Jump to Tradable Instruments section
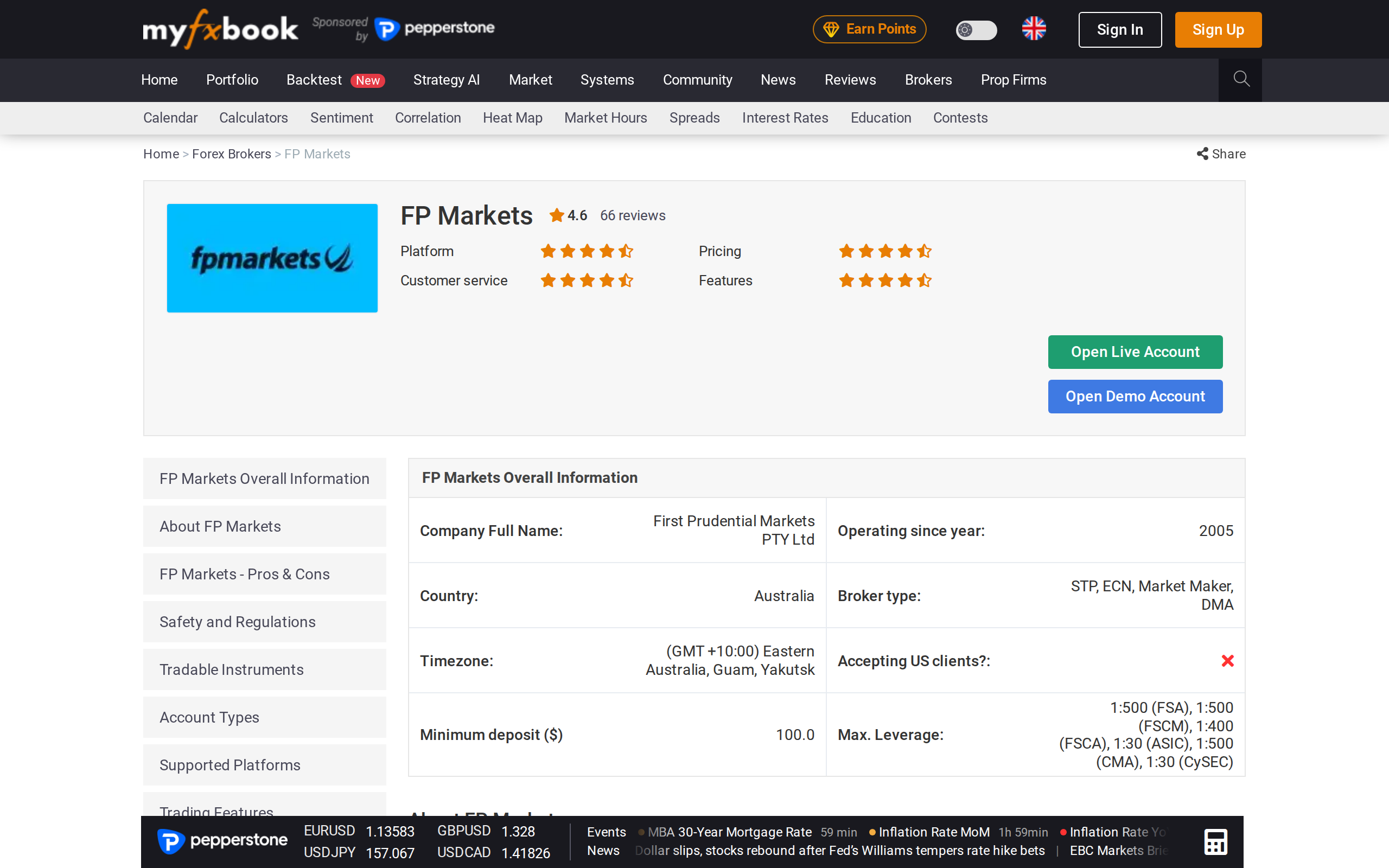Viewport: 1389px width, 868px height. pos(265,669)
